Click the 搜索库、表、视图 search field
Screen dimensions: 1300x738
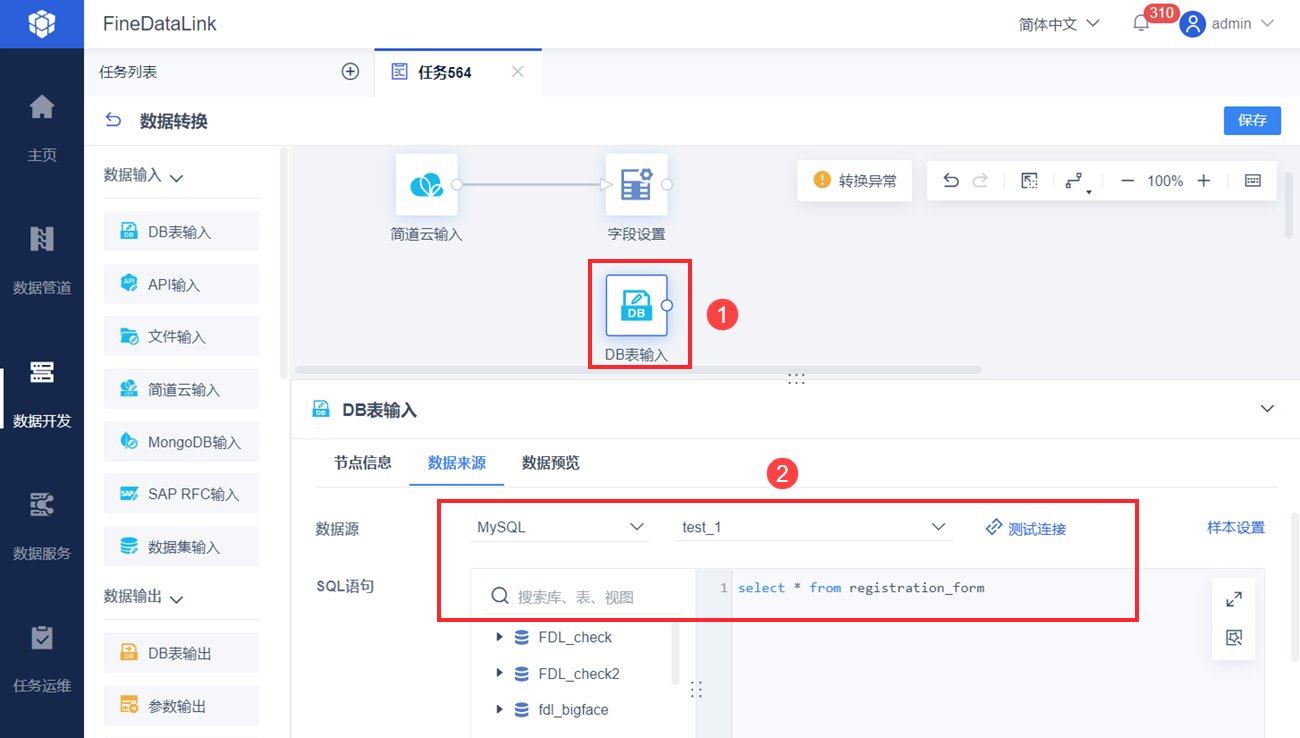(x=584, y=597)
